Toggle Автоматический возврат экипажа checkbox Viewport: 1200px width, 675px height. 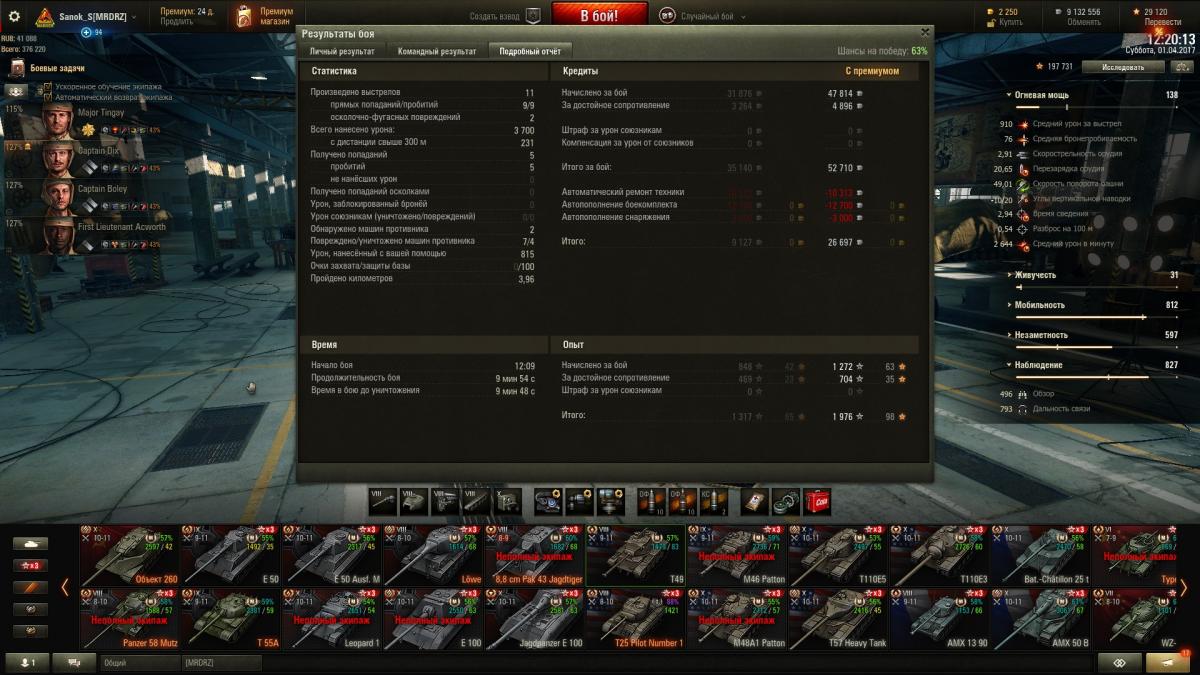click(47, 98)
